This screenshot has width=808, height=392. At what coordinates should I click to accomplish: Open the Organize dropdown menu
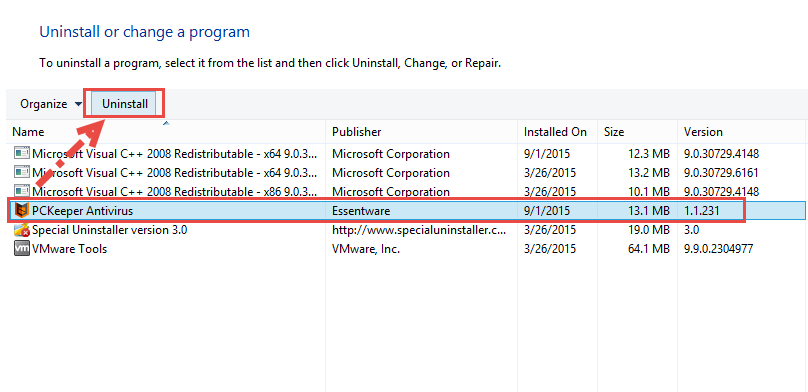click(50, 104)
